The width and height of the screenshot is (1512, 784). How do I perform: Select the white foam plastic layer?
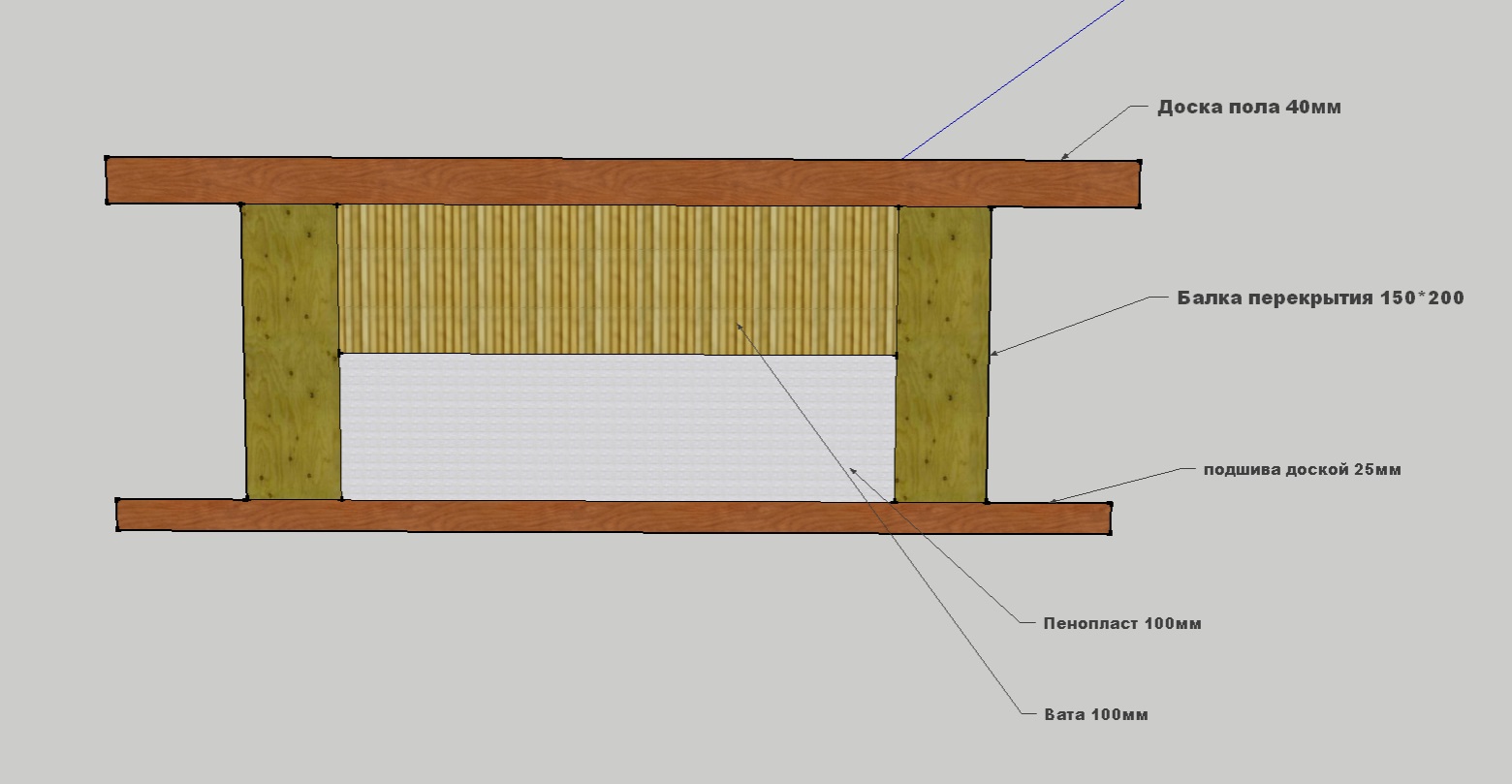[617, 427]
